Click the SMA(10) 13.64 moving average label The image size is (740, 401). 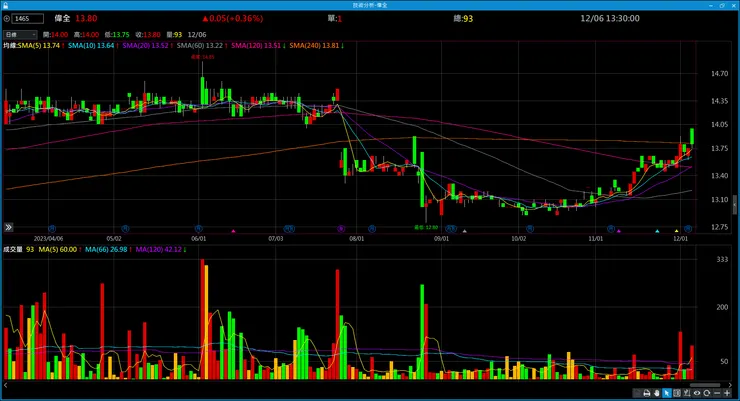point(93,46)
